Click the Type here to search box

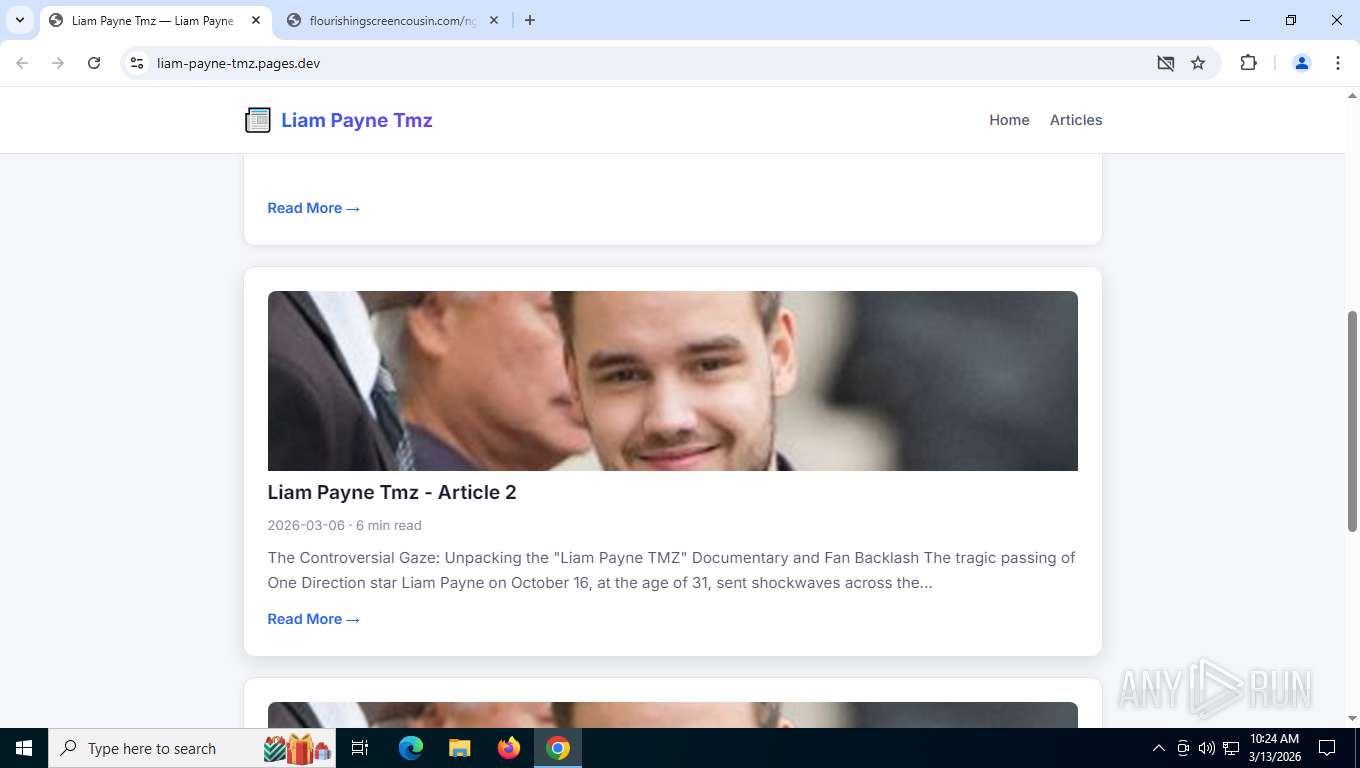192,748
